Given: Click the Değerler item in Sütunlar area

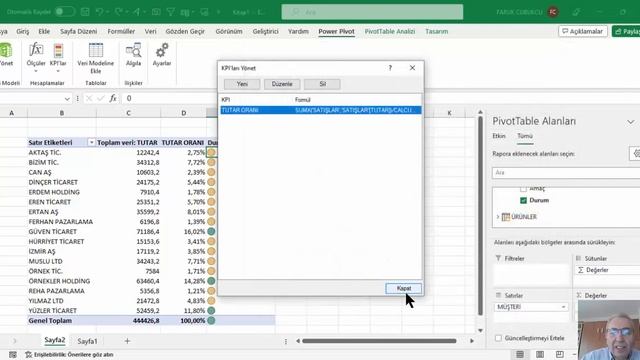Looking at the screenshot, I should 608,270.
